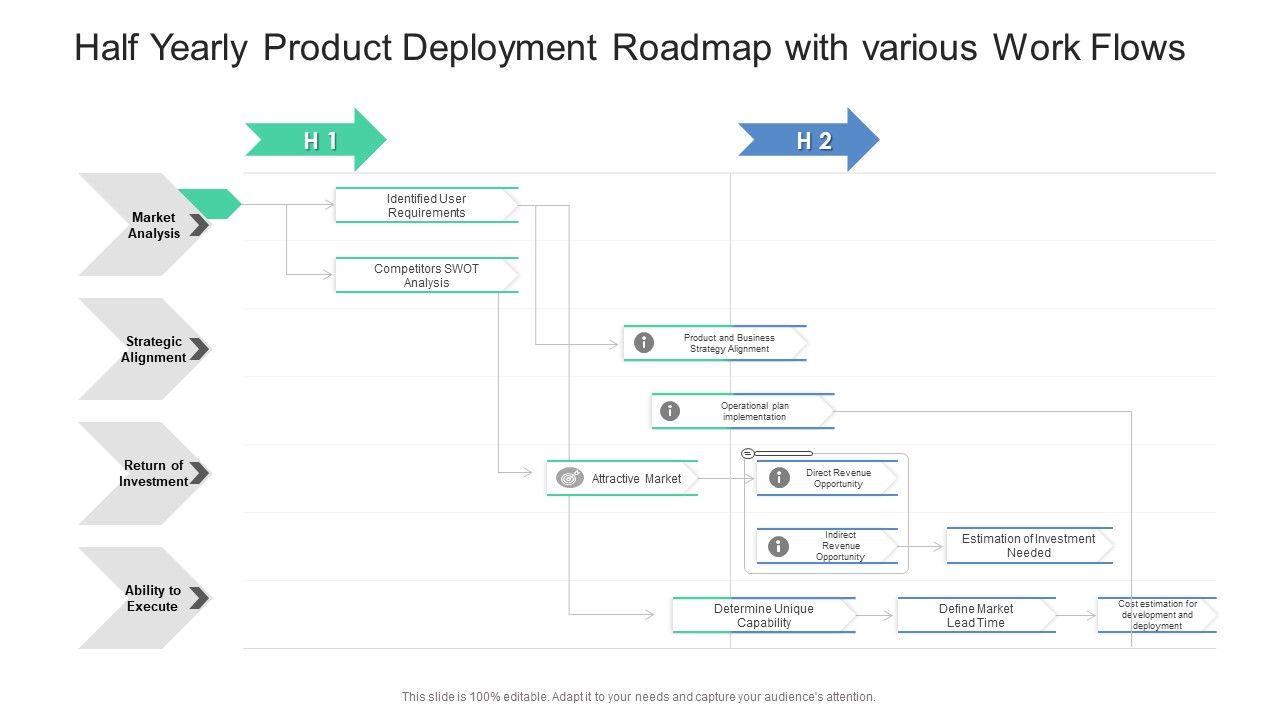Click the Determine Unique Capability box
Image resolution: width=1280 pixels, height=720 pixels.
(763, 615)
